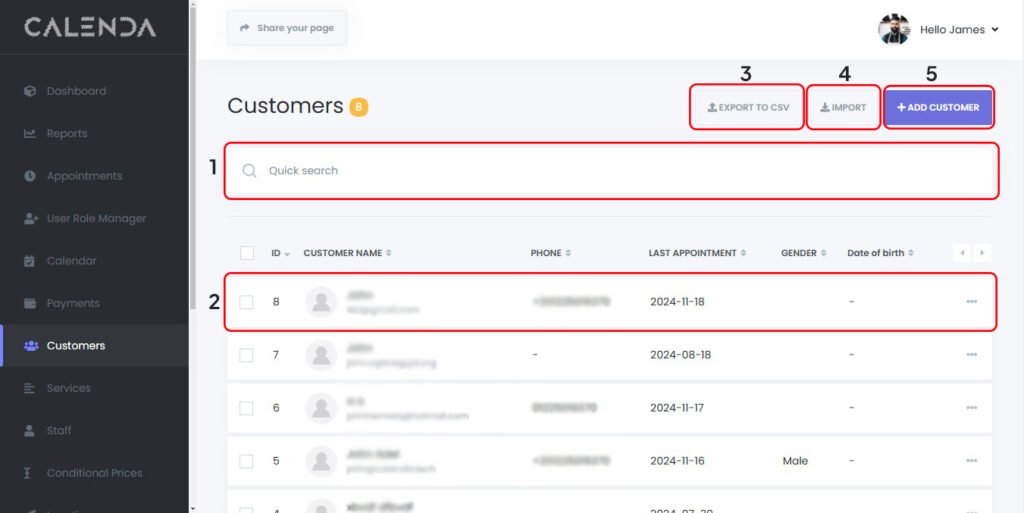Click the customers count badge
This screenshot has width=1024, height=513.
359,107
